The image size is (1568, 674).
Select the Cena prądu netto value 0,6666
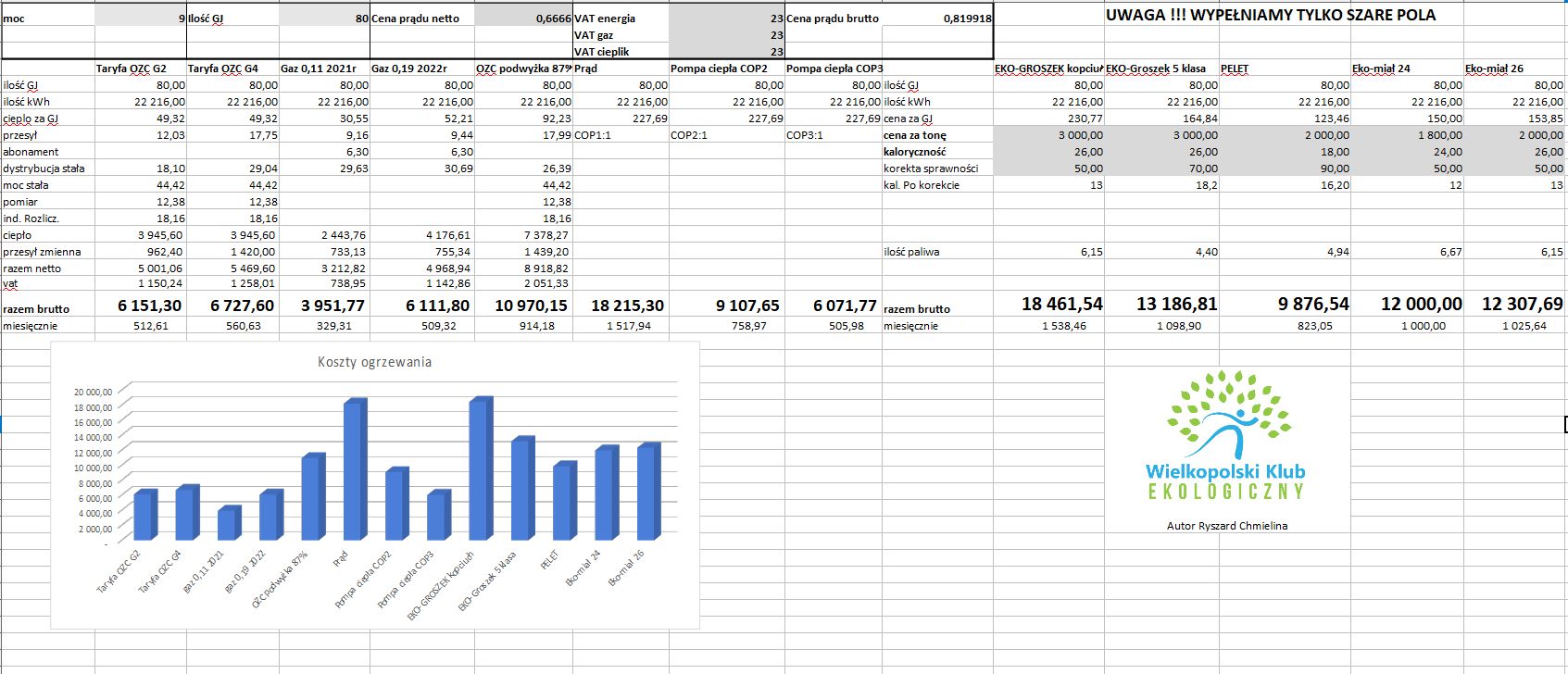coord(523,18)
